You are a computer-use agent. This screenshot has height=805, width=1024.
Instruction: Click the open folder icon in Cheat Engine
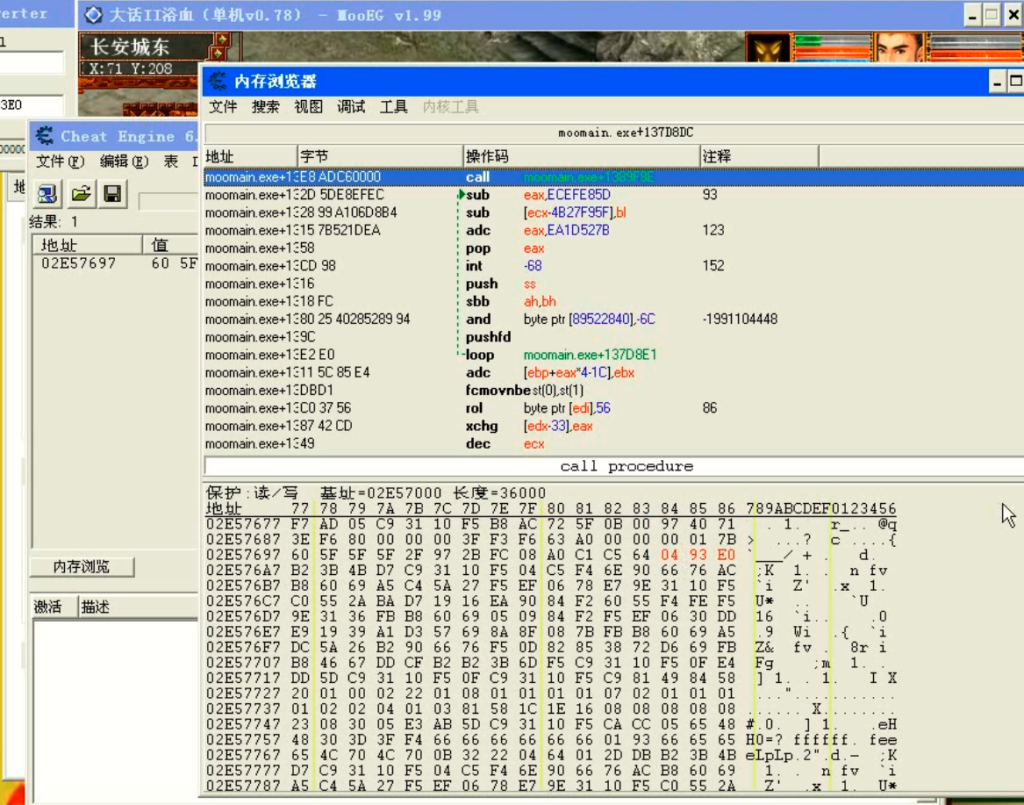tap(80, 193)
